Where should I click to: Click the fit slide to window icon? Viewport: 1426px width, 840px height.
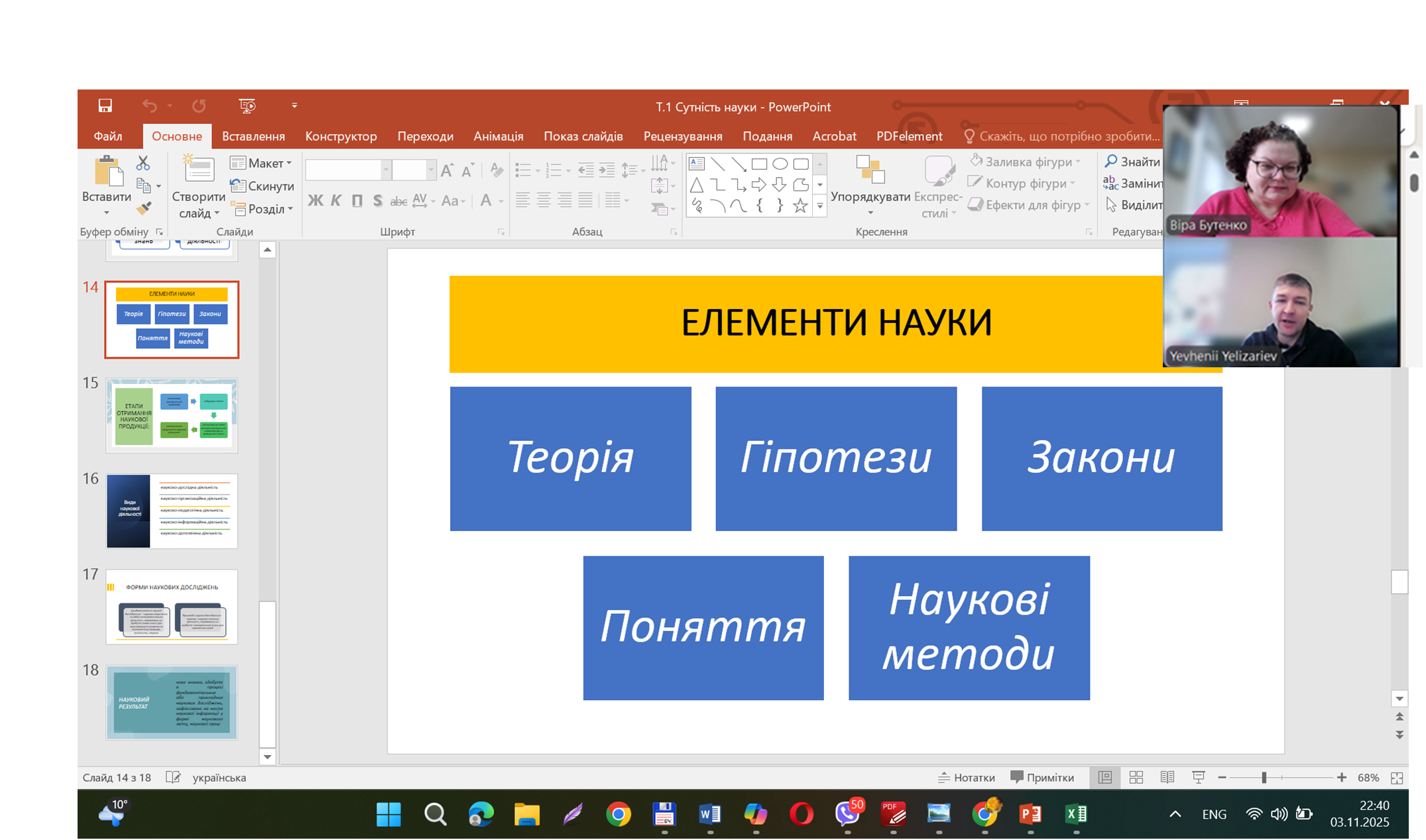[x=1397, y=778]
